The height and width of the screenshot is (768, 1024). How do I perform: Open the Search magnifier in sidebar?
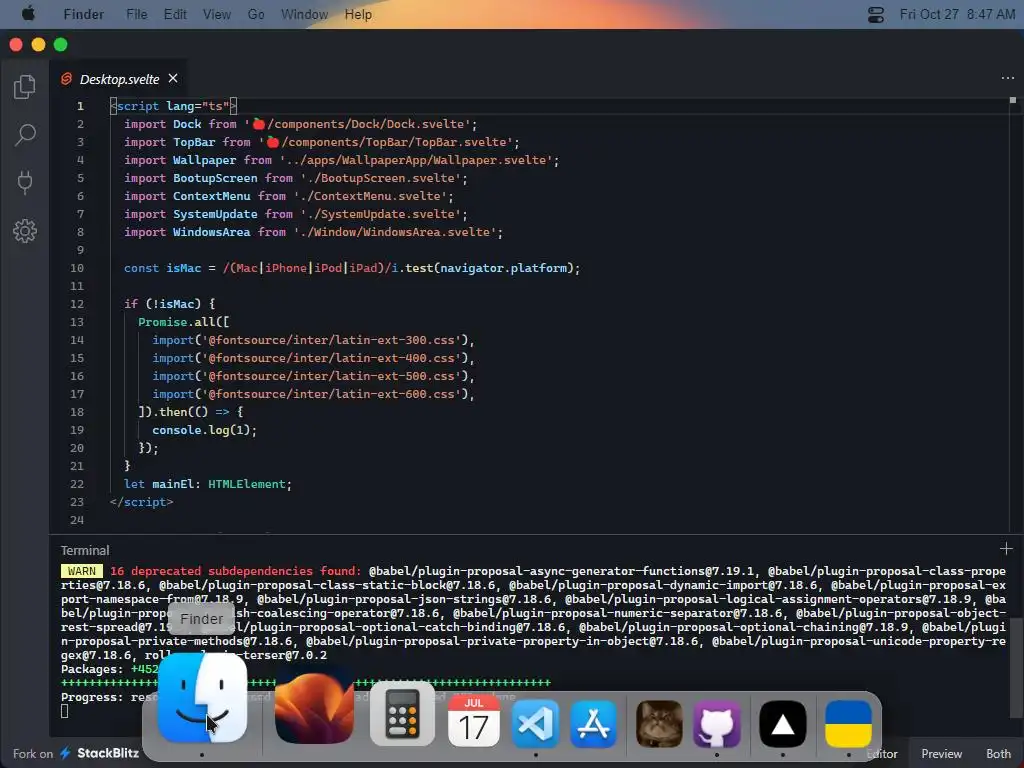coord(25,135)
